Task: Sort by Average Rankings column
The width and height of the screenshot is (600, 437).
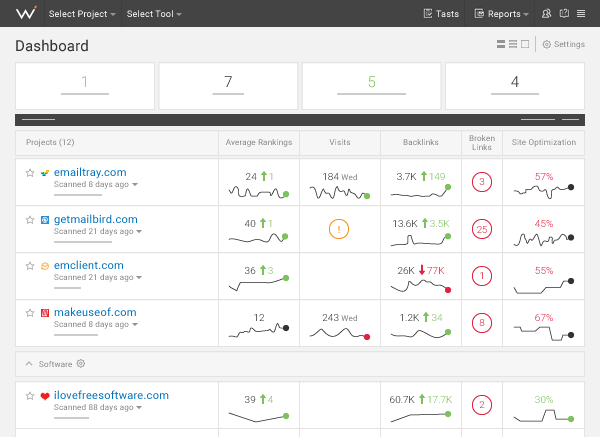Action: click(x=259, y=142)
